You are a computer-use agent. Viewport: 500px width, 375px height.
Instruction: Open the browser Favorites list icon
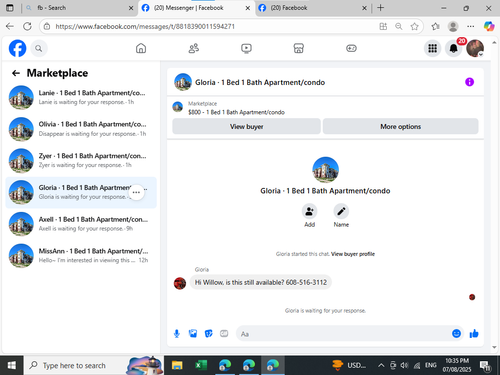(435, 26)
